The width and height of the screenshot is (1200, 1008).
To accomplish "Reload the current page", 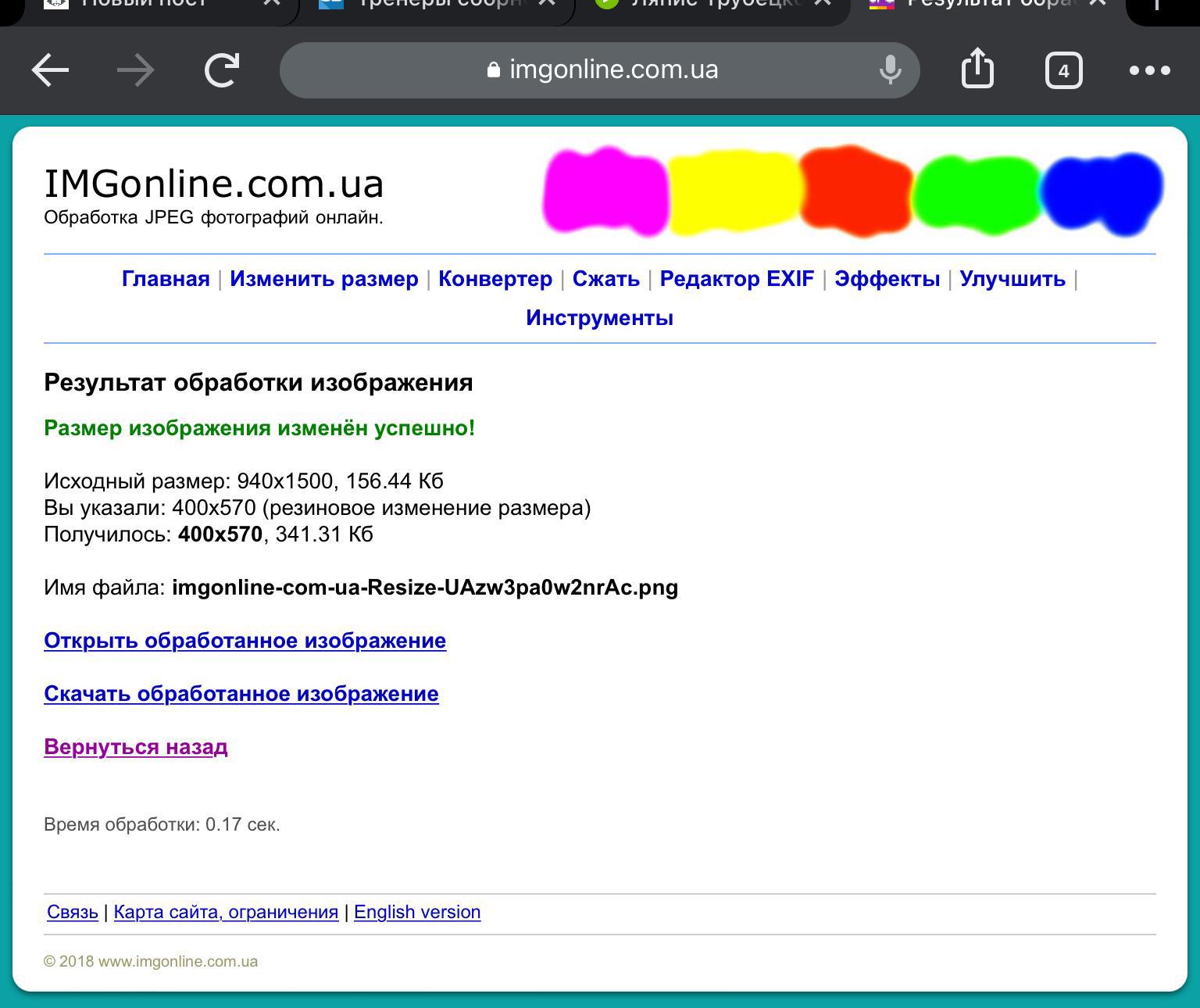I will click(222, 70).
